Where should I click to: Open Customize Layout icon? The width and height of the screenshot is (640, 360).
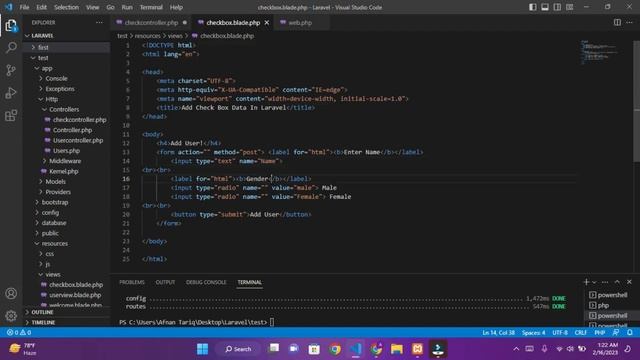click(569, 7)
